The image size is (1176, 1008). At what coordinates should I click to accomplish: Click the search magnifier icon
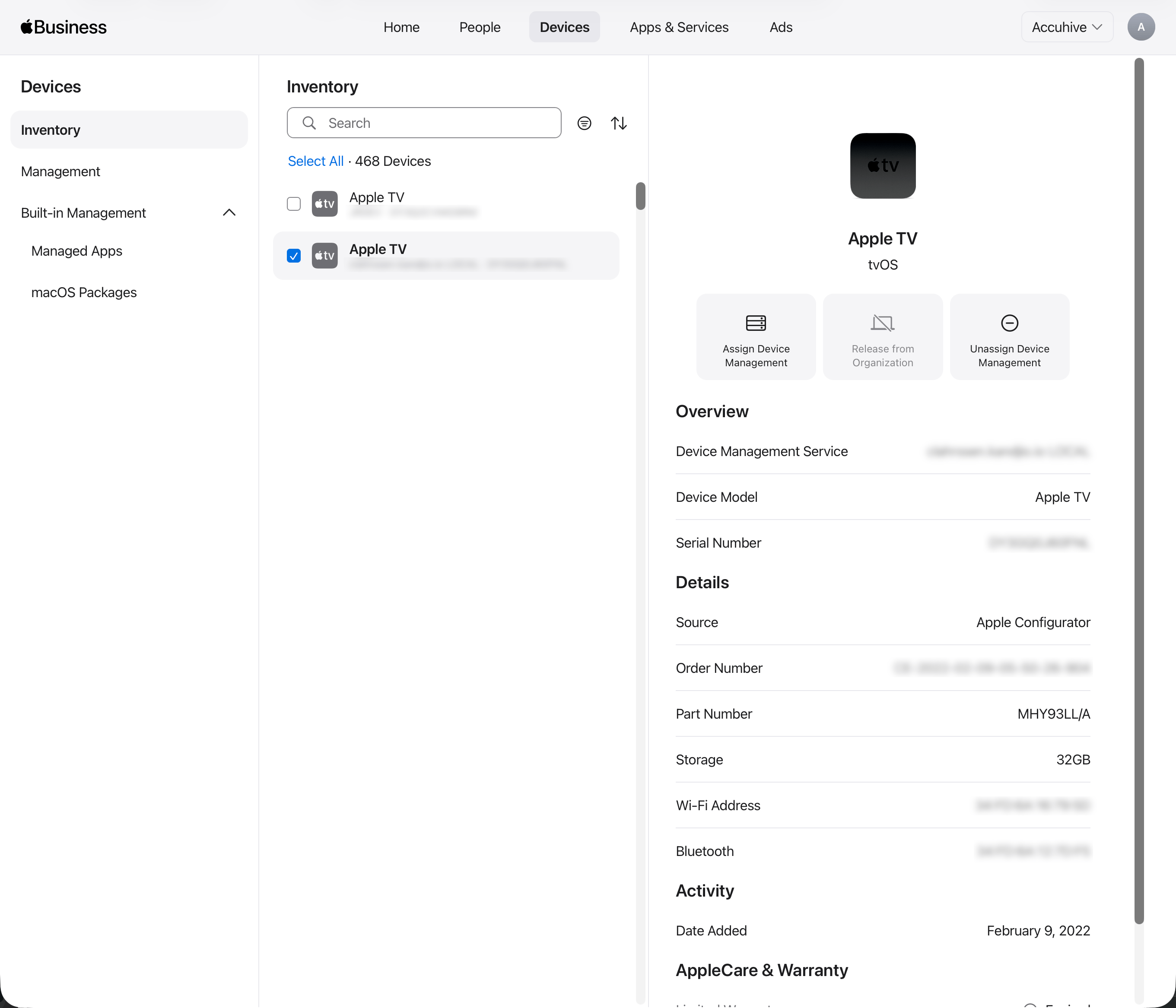pyautogui.click(x=309, y=123)
